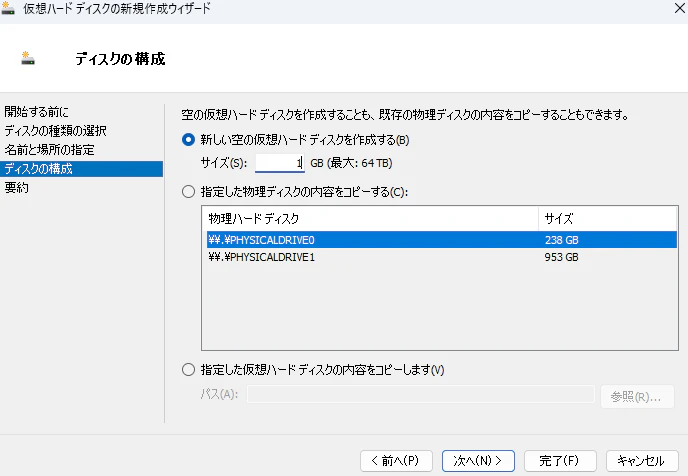This screenshot has height=476, width=688.
Task: Click the サイズ column header
Action: pyautogui.click(x=608, y=218)
